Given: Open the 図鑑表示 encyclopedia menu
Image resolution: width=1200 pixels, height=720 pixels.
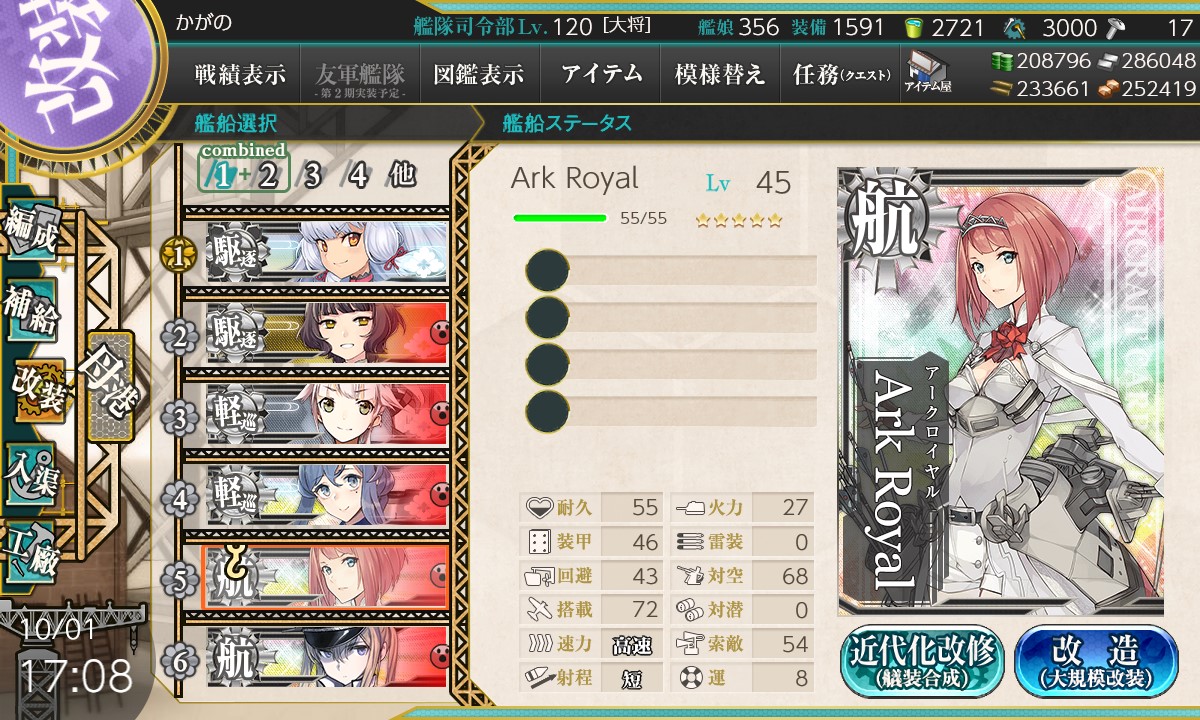Looking at the screenshot, I should (x=479, y=74).
